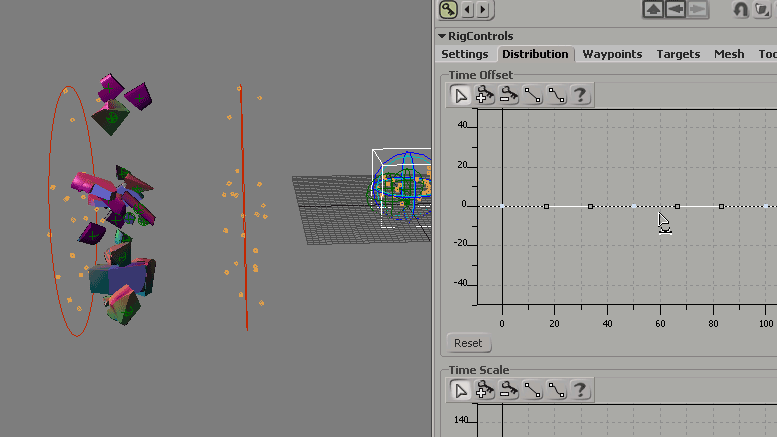The height and width of the screenshot is (437, 777).
Task: Select Time Offset curve key at position 50
Action: point(634,206)
